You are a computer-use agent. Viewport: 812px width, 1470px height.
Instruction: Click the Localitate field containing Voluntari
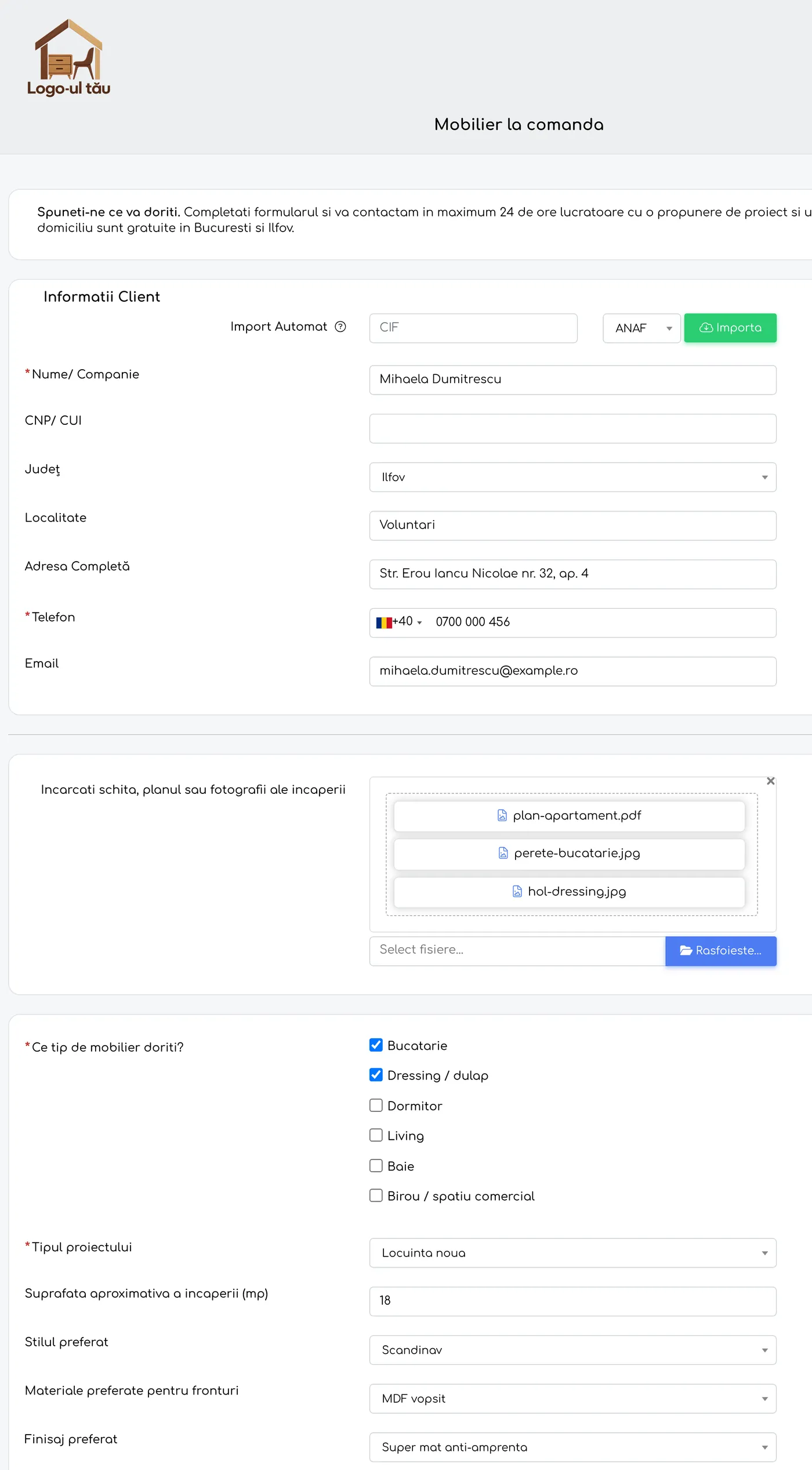pos(572,525)
